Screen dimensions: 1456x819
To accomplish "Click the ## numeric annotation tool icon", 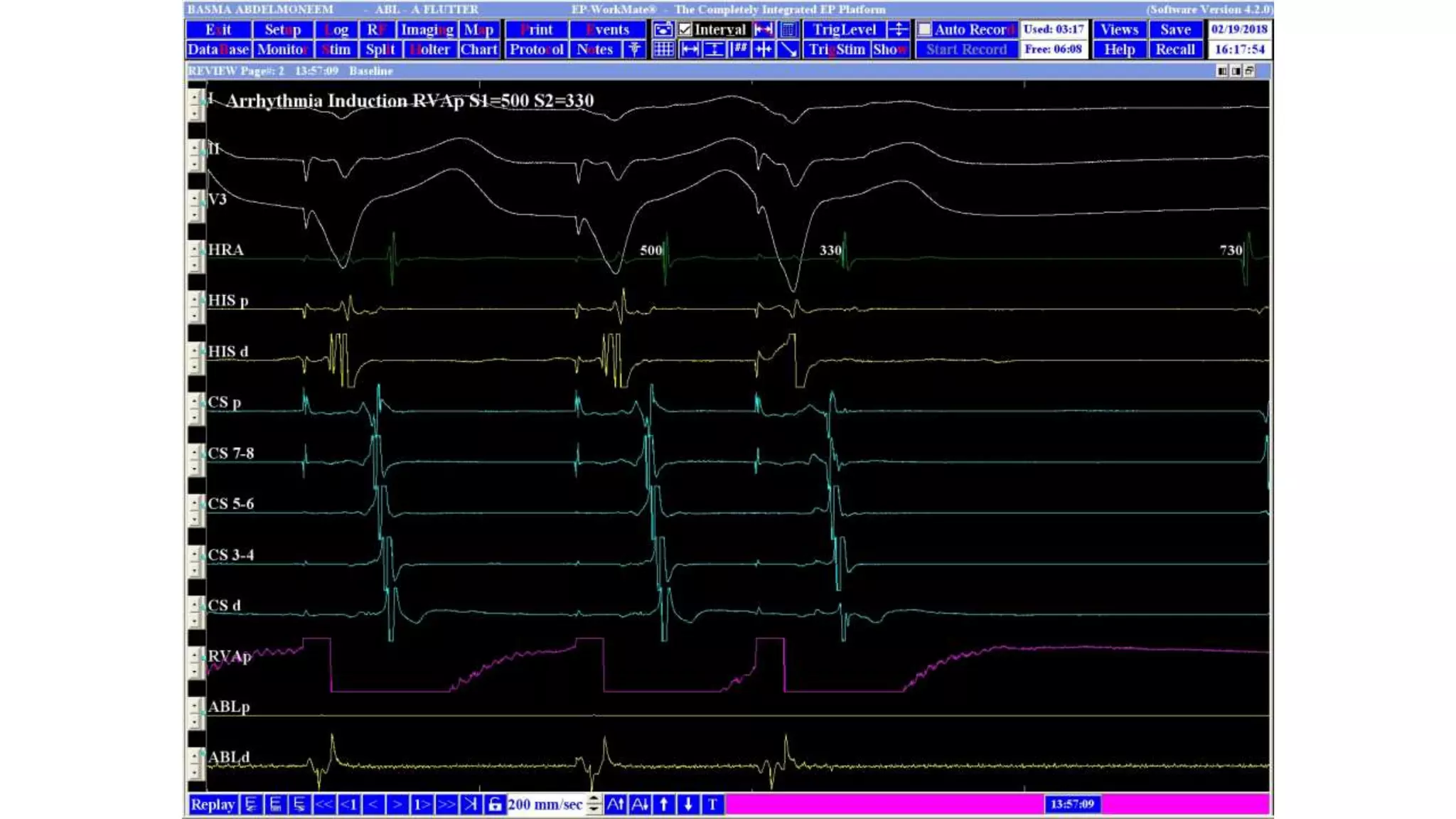I will click(x=739, y=50).
